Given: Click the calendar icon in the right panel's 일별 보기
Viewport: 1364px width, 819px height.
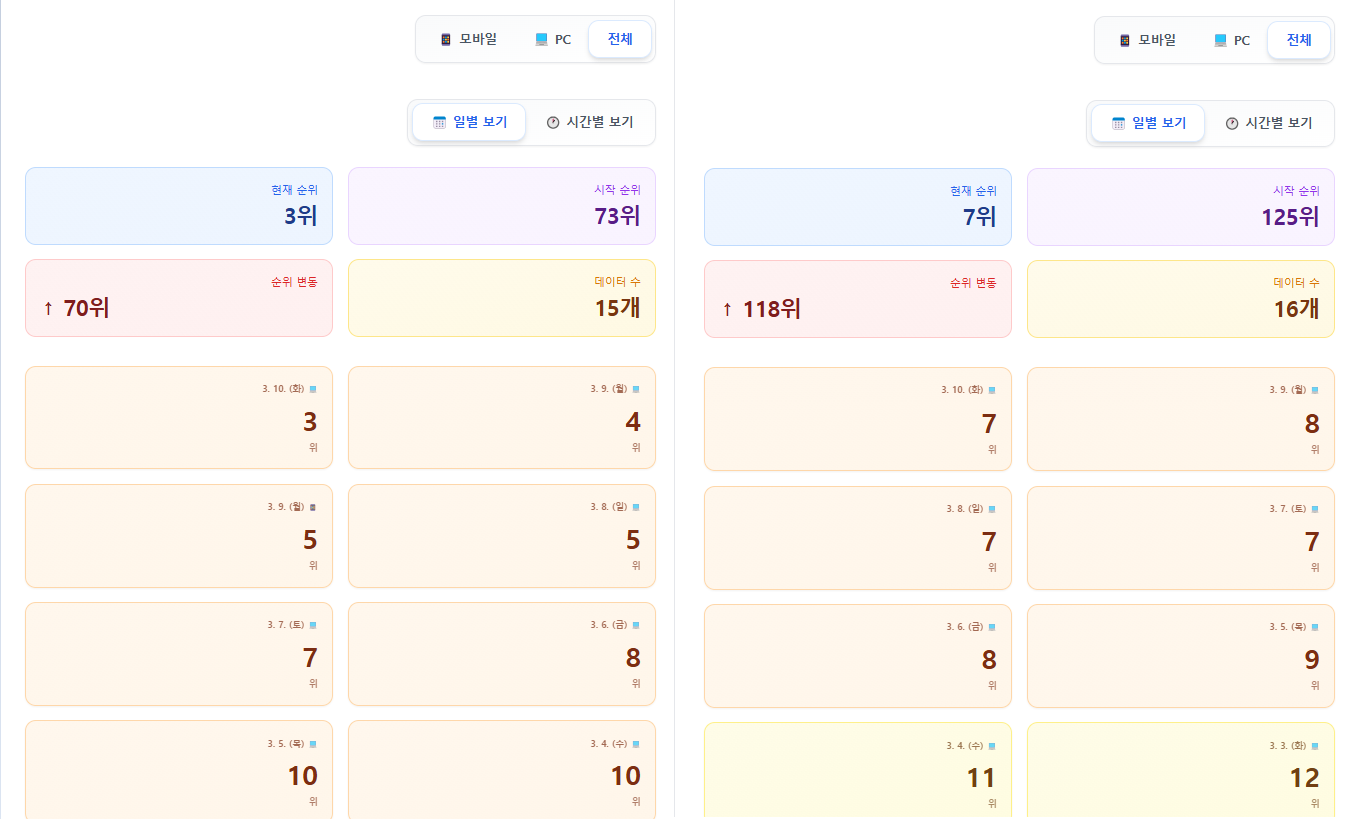Looking at the screenshot, I should click(1118, 123).
